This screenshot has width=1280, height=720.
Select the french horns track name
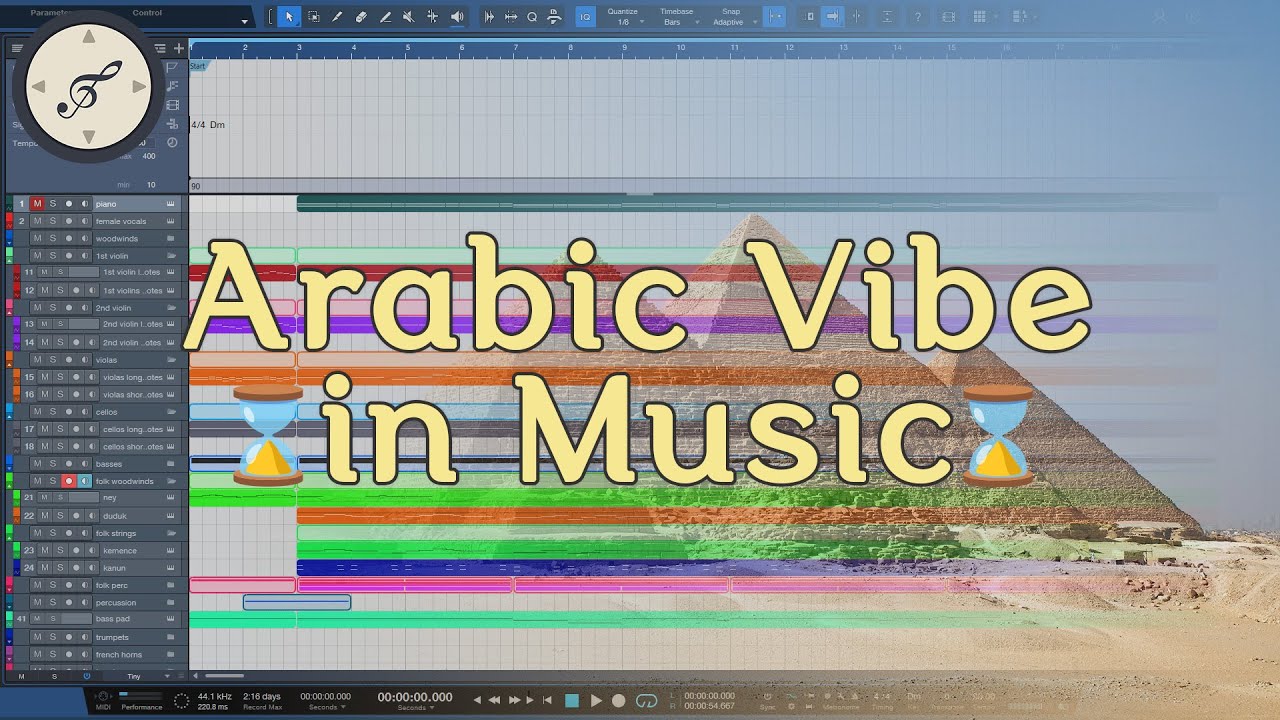[119, 655]
